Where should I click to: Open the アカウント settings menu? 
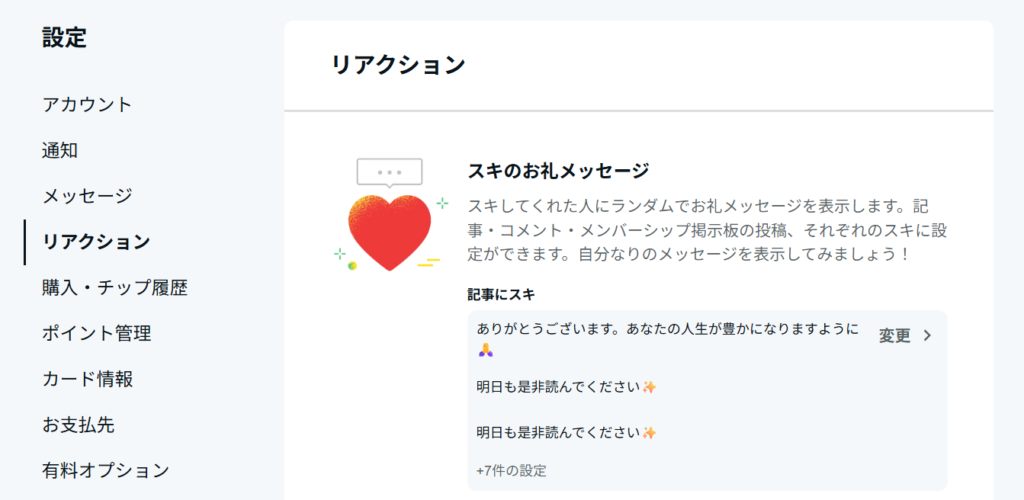[87, 104]
